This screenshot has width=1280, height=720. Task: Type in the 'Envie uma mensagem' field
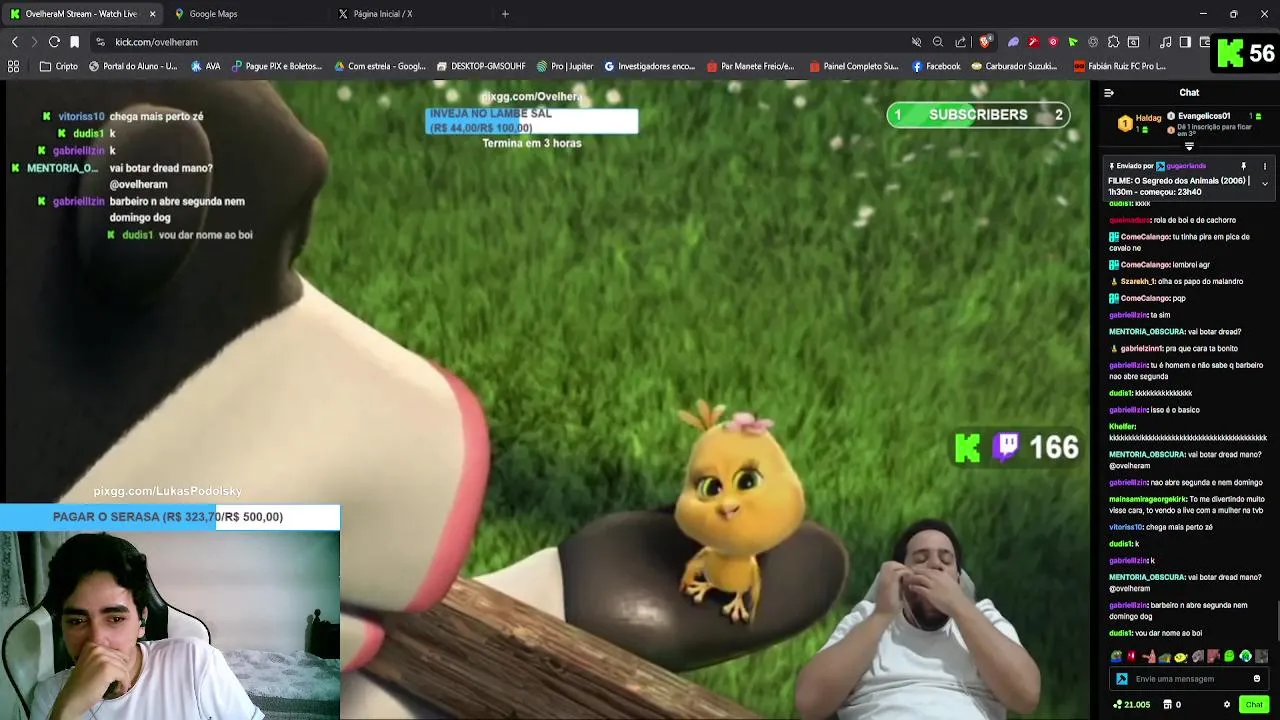(1190, 679)
